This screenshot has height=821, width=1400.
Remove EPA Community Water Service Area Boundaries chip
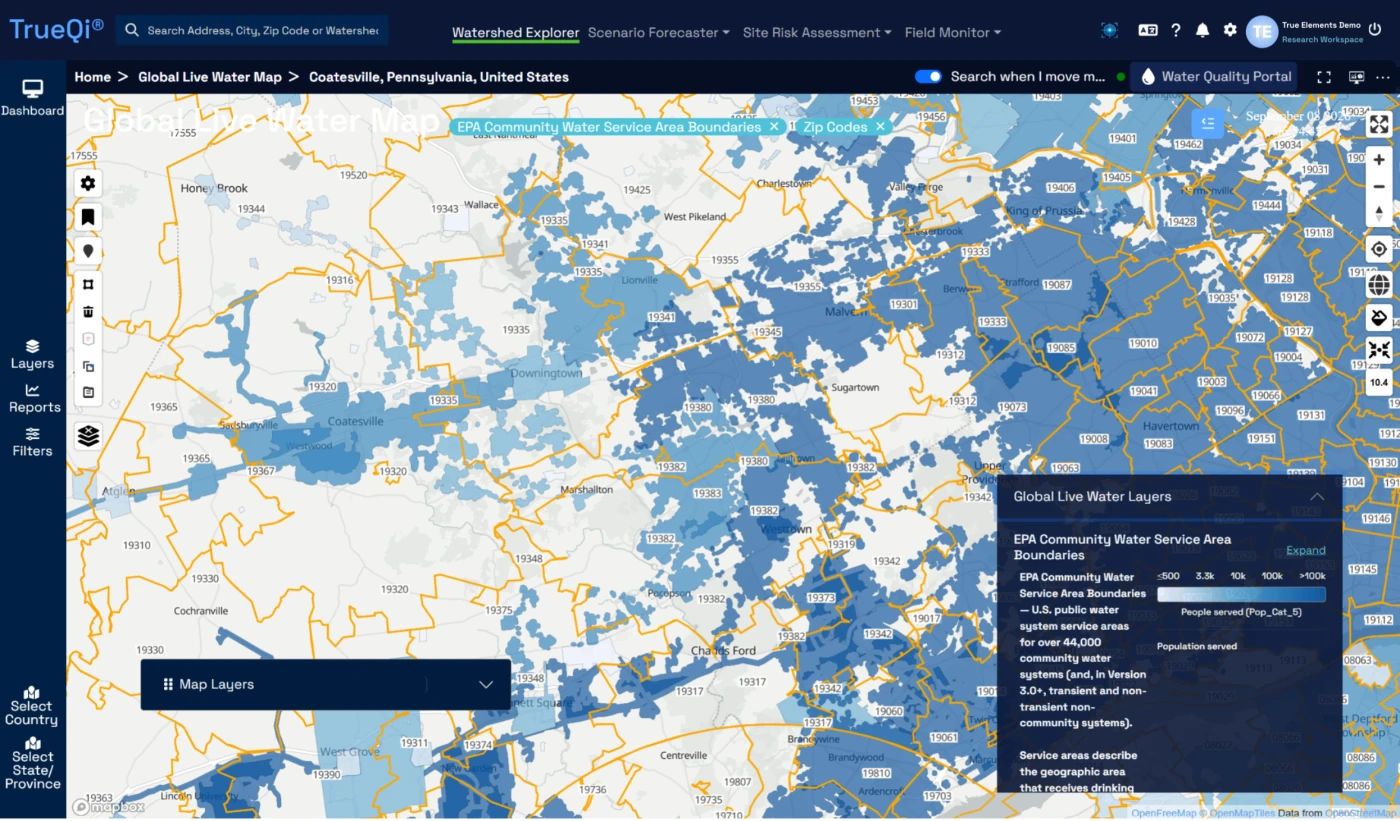coord(774,127)
